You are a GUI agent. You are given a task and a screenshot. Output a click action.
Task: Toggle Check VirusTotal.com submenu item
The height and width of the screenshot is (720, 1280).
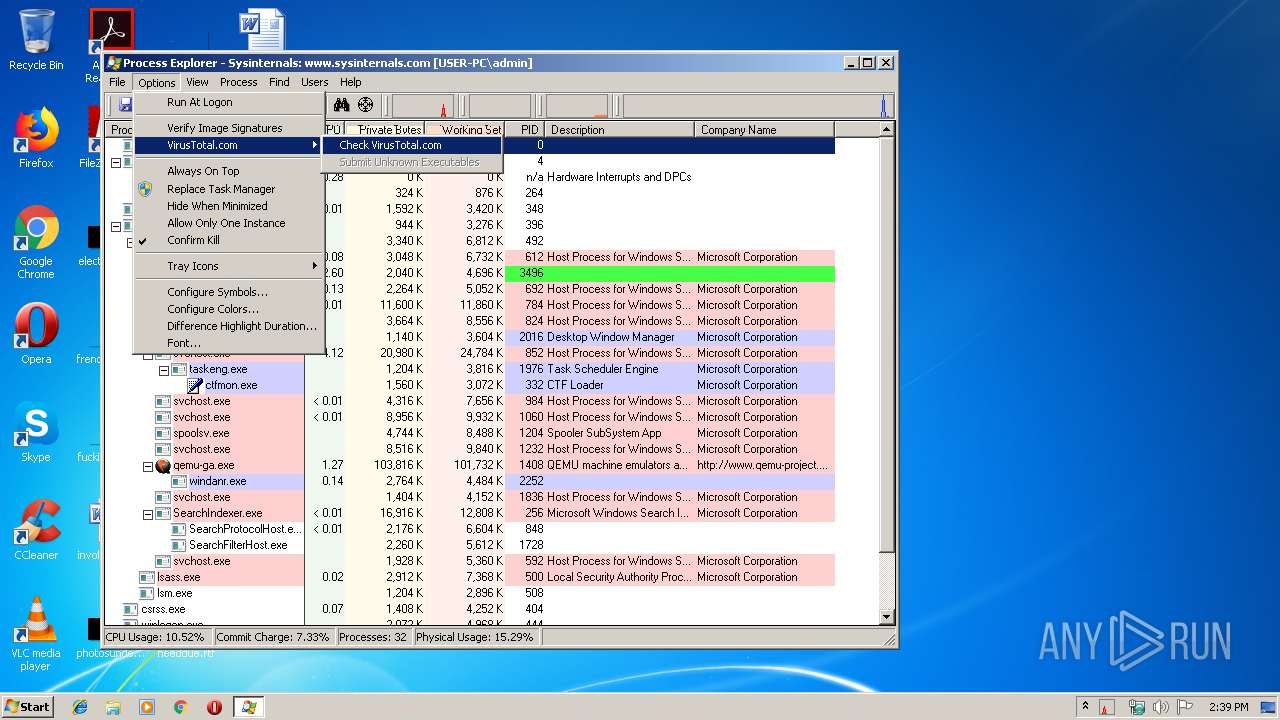(x=412, y=145)
